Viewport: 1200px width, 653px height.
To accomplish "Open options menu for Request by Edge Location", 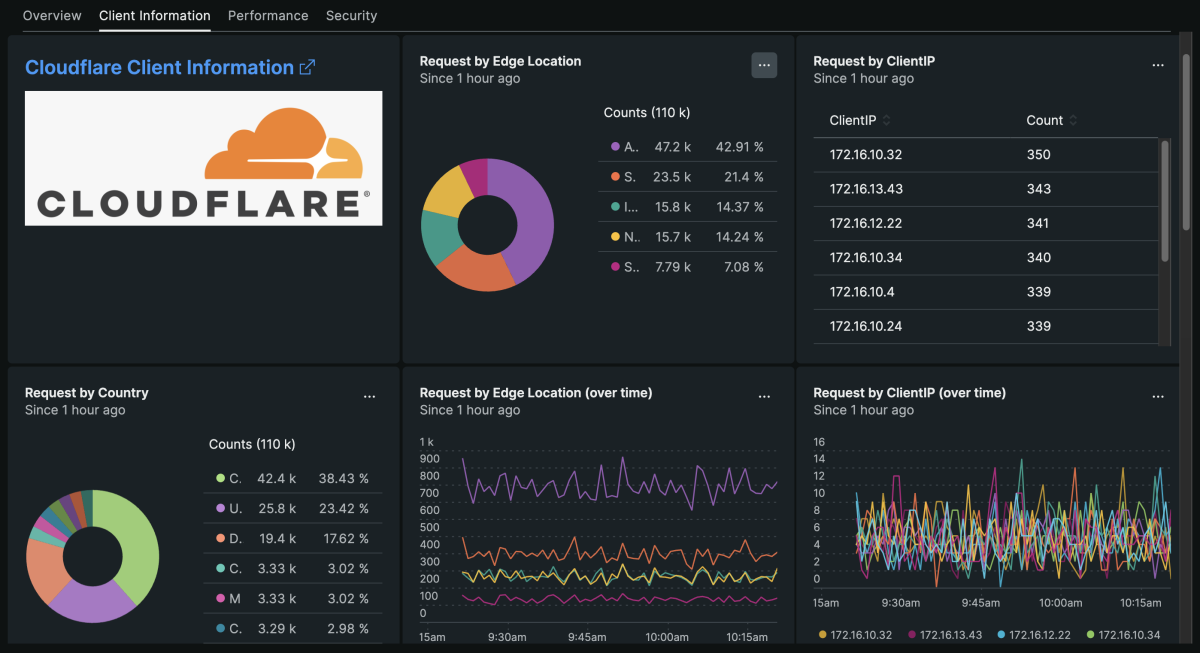I will [x=764, y=65].
